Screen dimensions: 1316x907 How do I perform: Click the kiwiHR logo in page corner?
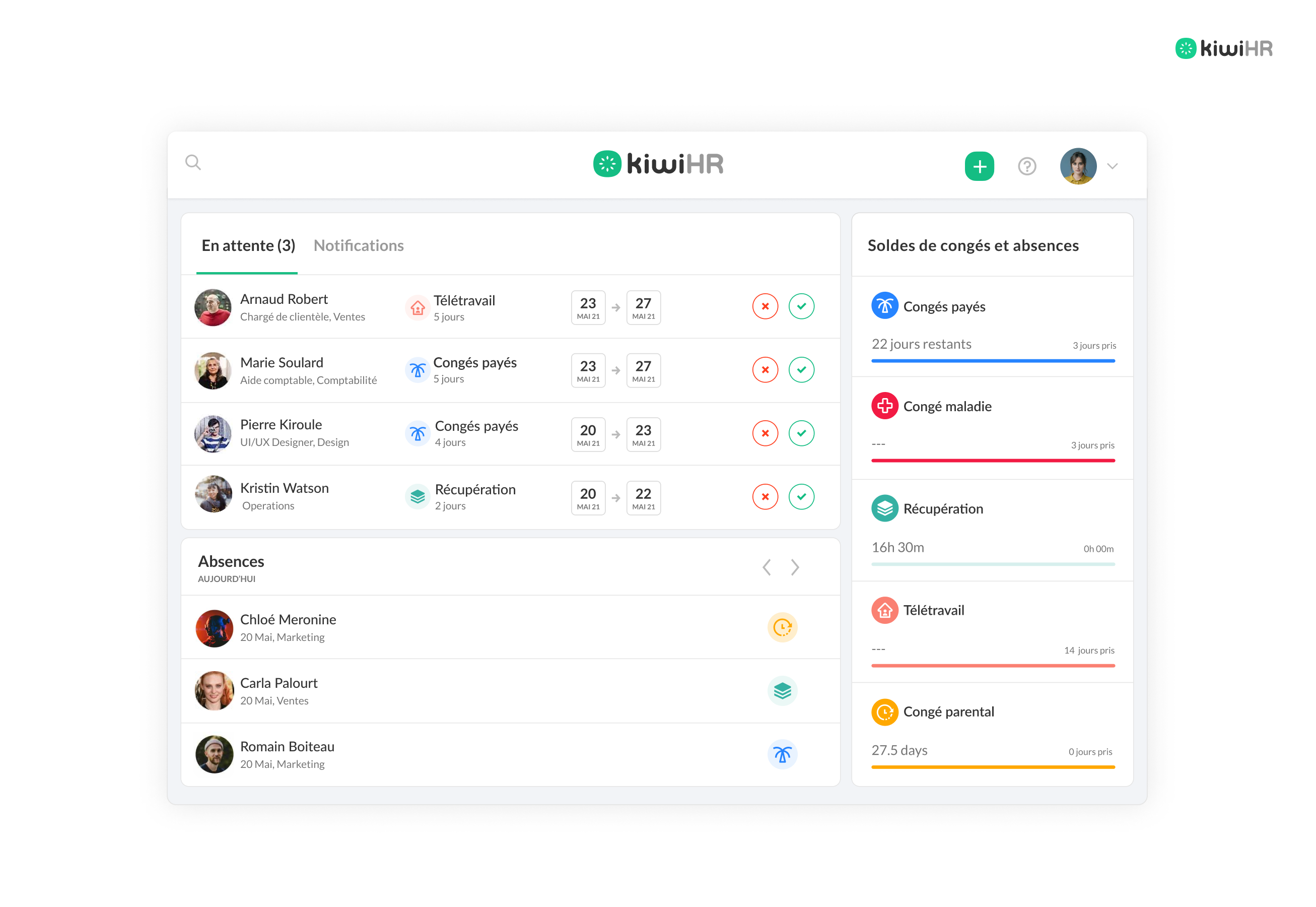(1223, 48)
